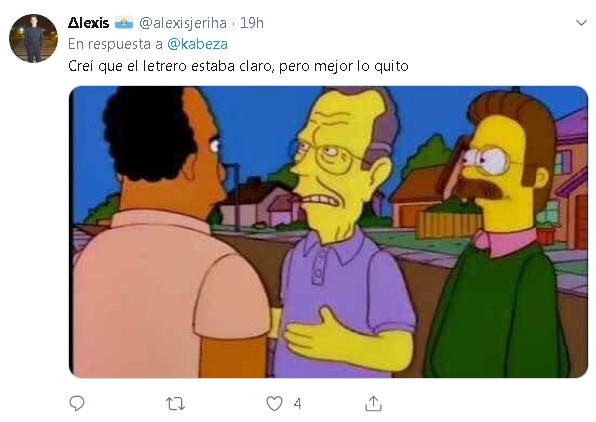Open Alexis display name profile
The height and width of the screenshot is (422, 596).
[89, 23]
